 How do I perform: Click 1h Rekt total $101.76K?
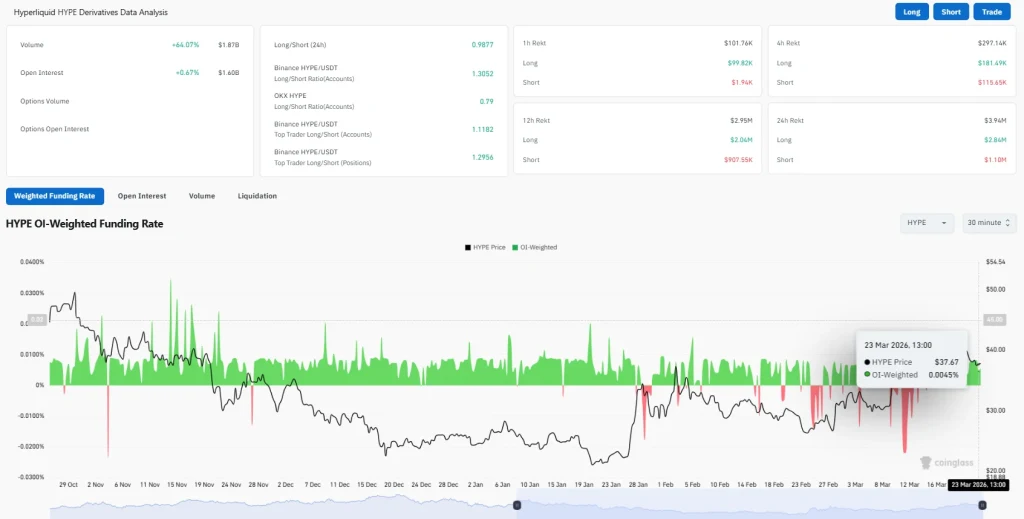(x=738, y=43)
